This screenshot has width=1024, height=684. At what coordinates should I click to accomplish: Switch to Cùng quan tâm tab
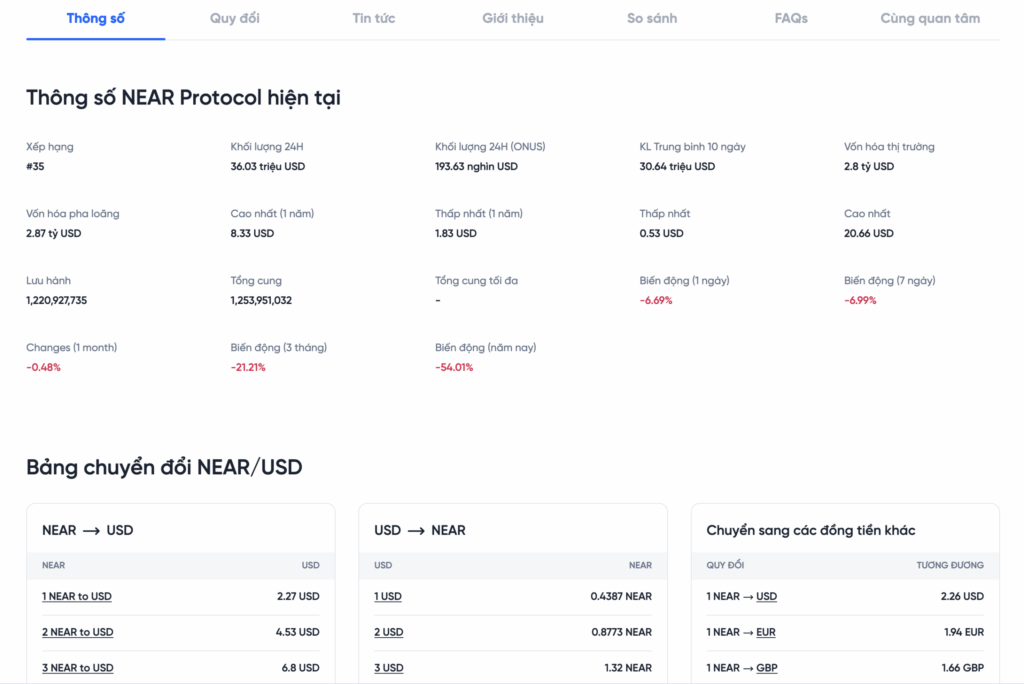(x=930, y=18)
